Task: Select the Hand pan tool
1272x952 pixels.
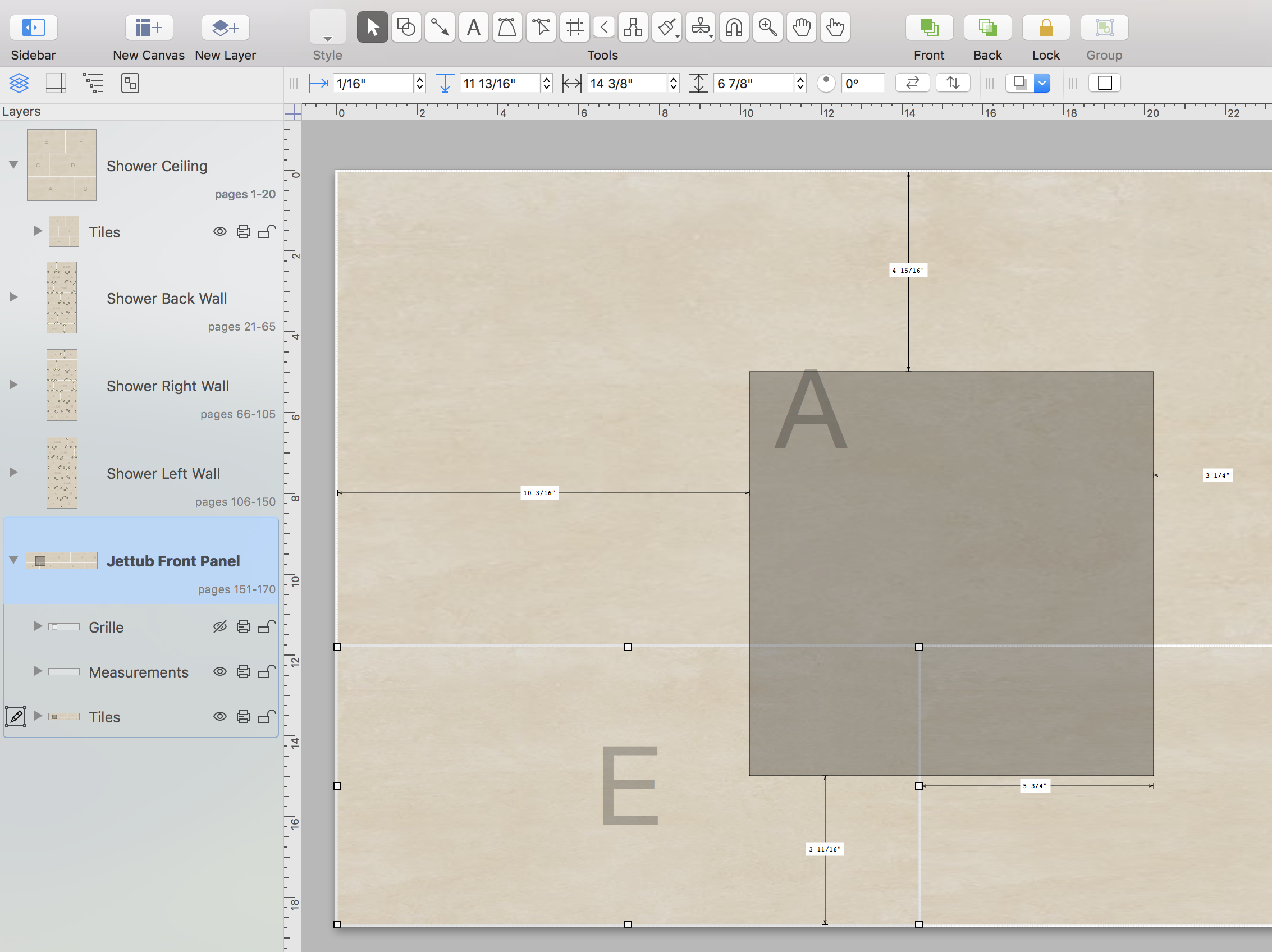Action: [801, 27]
